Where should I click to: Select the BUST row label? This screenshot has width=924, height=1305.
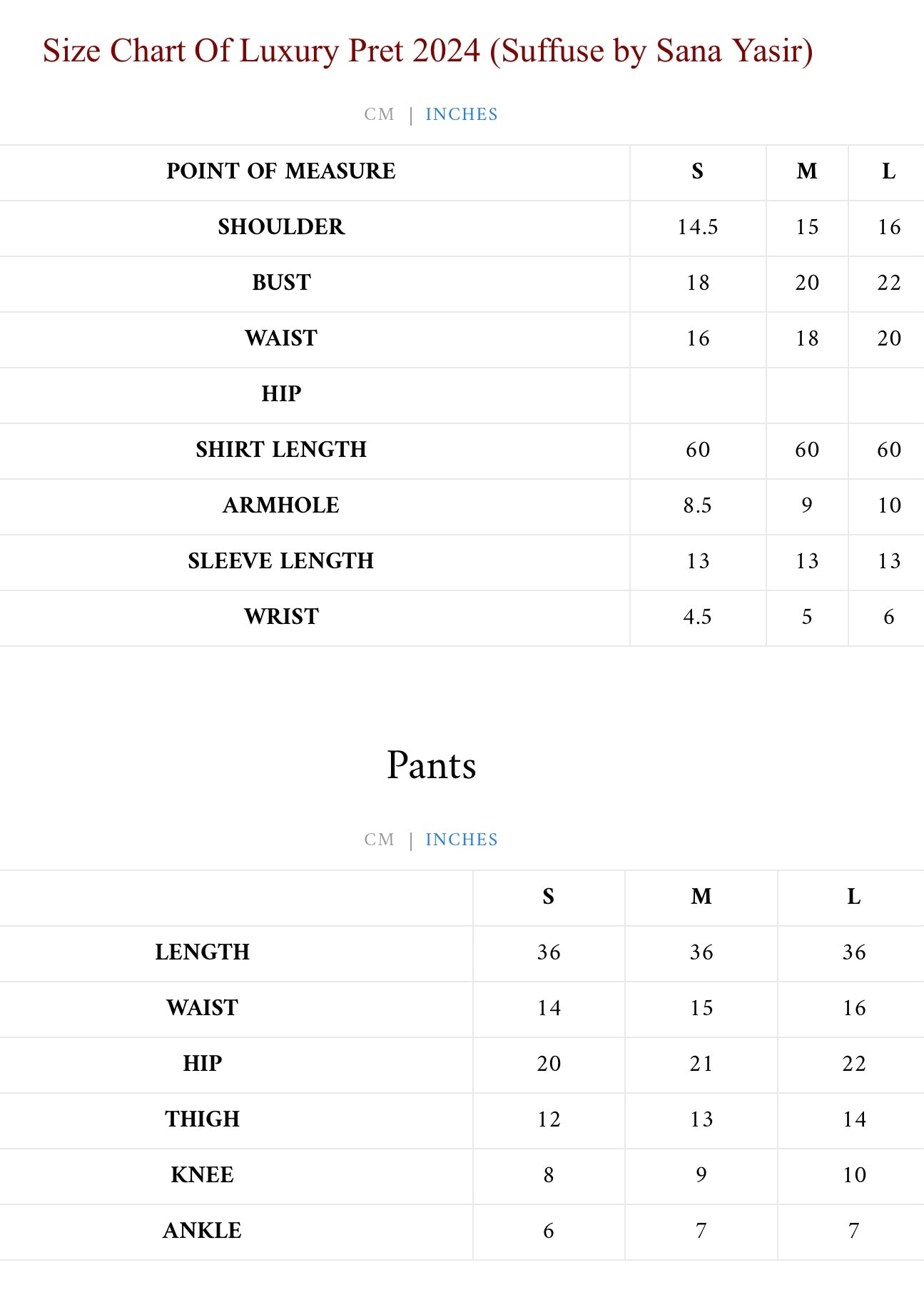(281, 283)
